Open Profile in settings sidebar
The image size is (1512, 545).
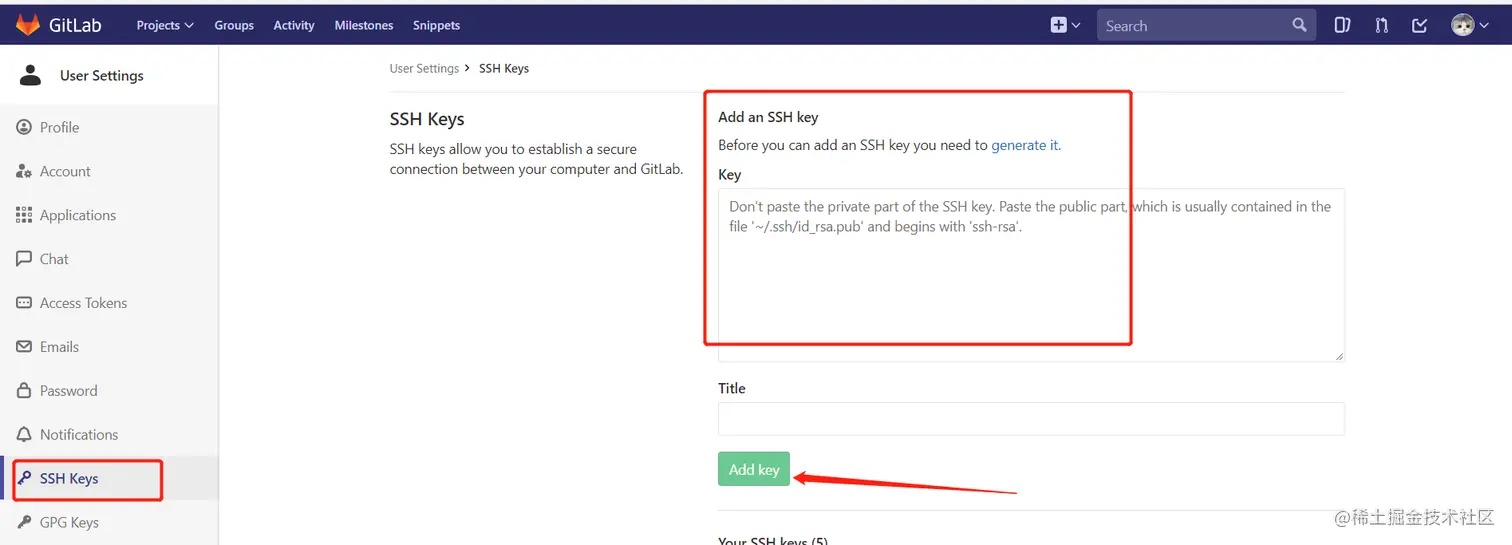click(x=59, y=127)
